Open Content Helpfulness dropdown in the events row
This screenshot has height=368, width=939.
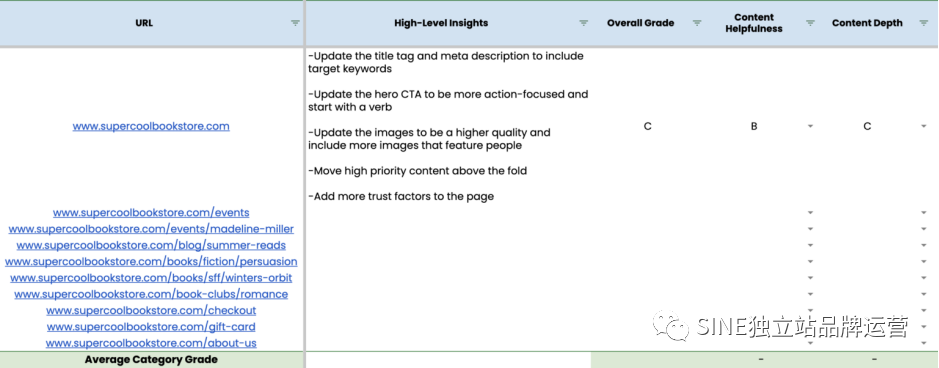(810, 212)
